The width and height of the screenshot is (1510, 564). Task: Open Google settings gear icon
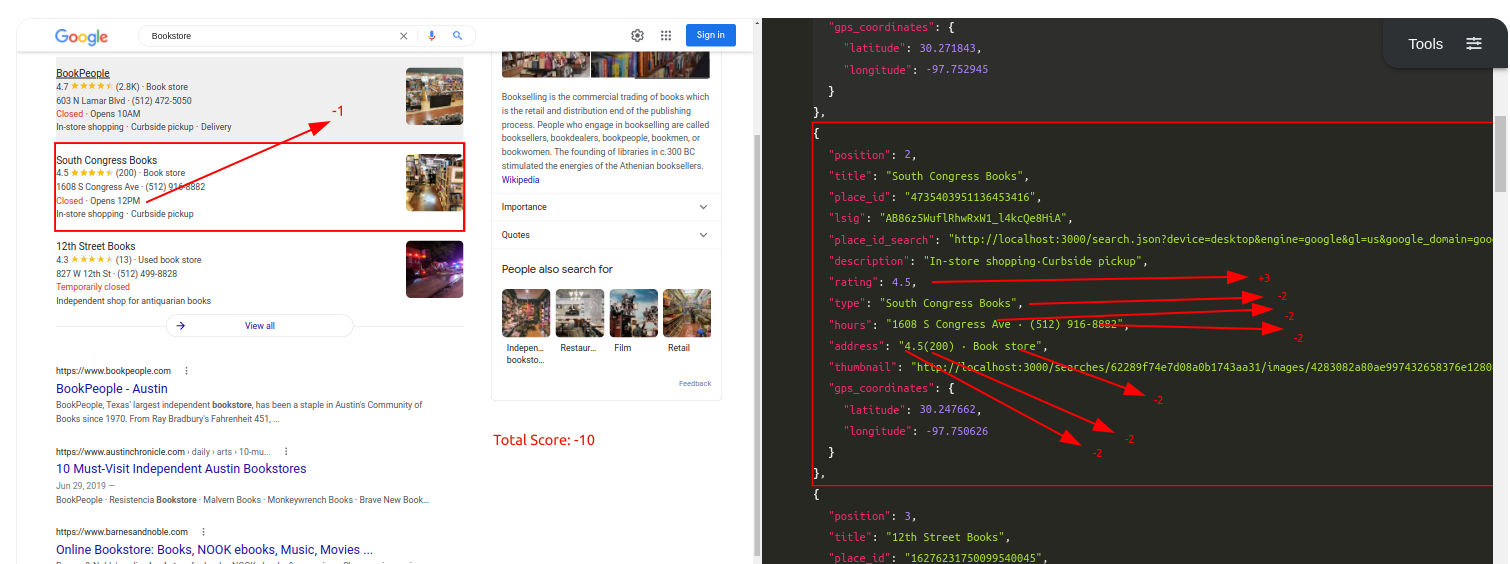[637, 35]
